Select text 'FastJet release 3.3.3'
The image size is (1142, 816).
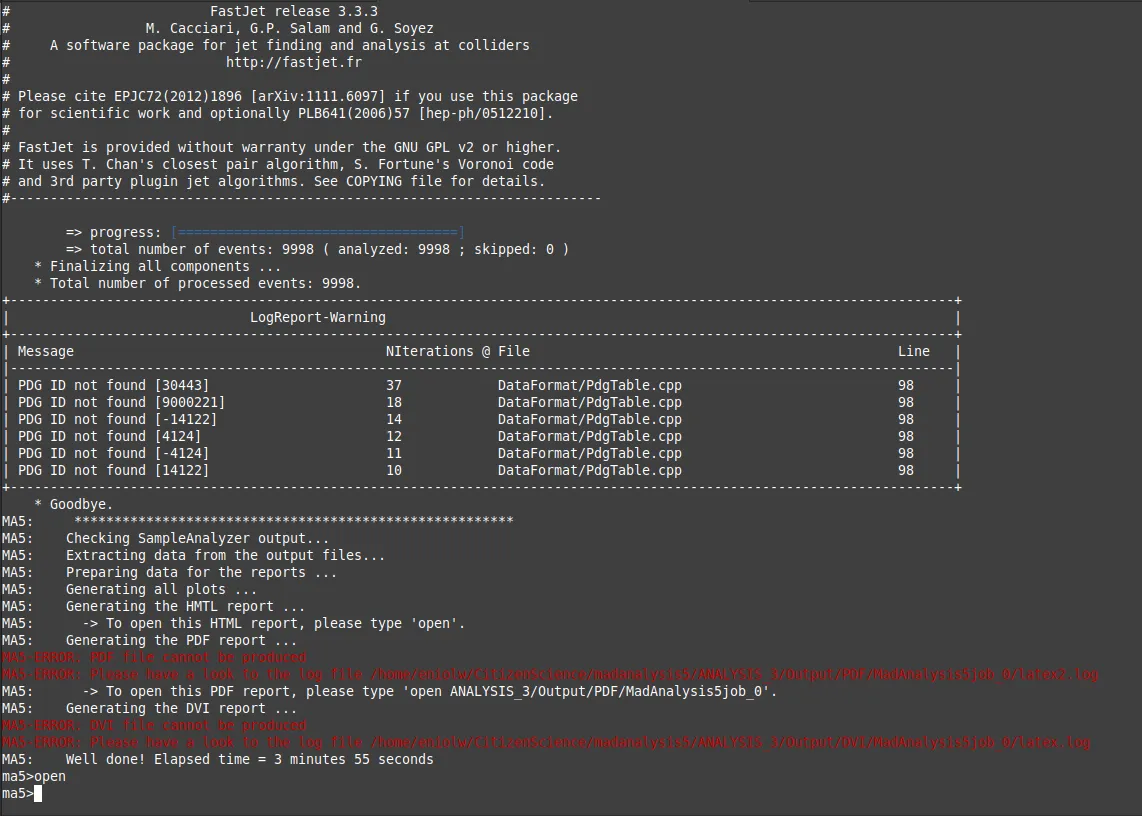pos(294,11)
